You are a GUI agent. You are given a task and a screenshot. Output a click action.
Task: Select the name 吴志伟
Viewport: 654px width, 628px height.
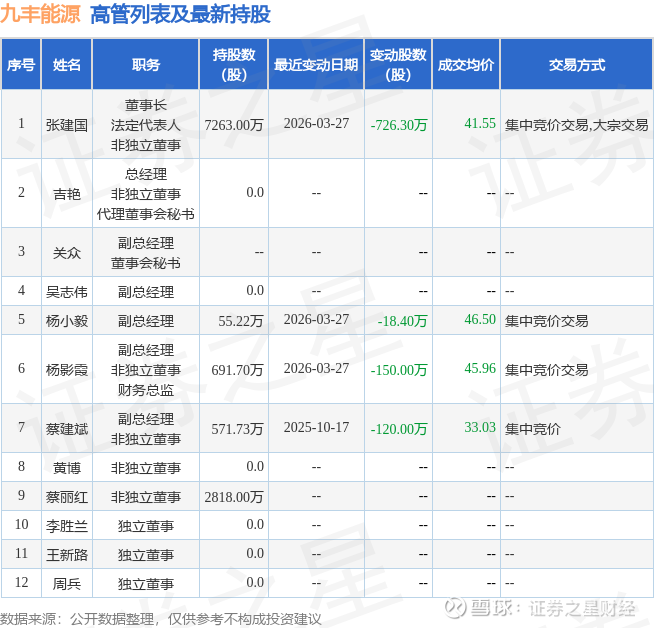67,291
